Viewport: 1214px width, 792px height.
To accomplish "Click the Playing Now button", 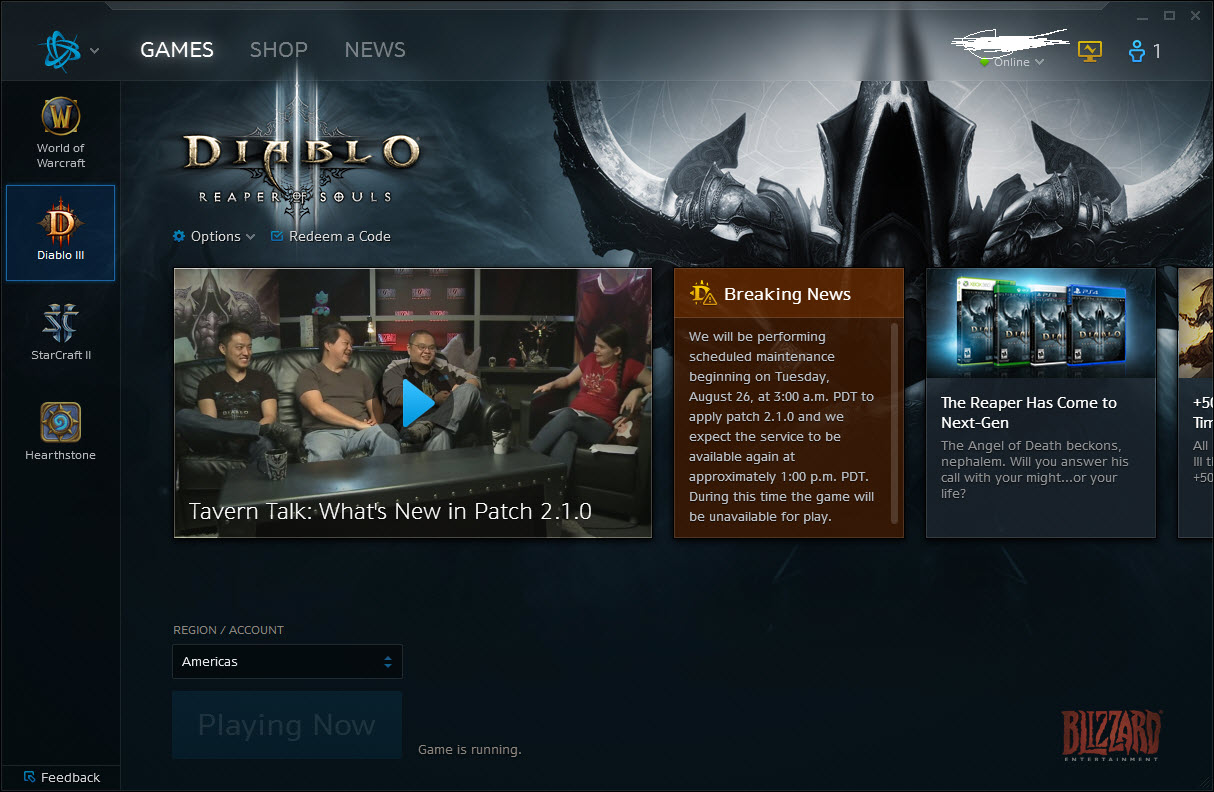I will point(287,725).
